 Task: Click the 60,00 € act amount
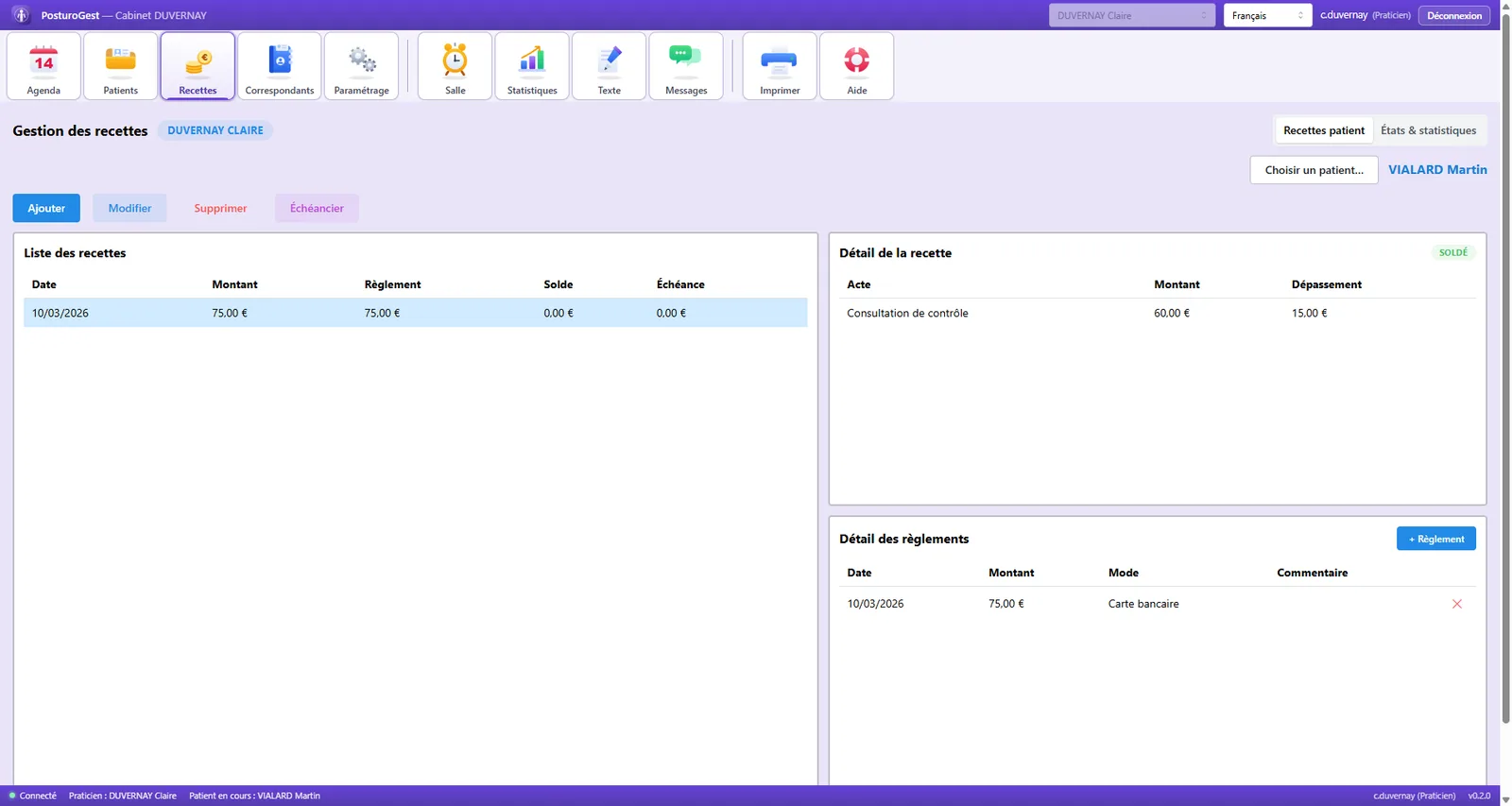[x=1172, y=313]
